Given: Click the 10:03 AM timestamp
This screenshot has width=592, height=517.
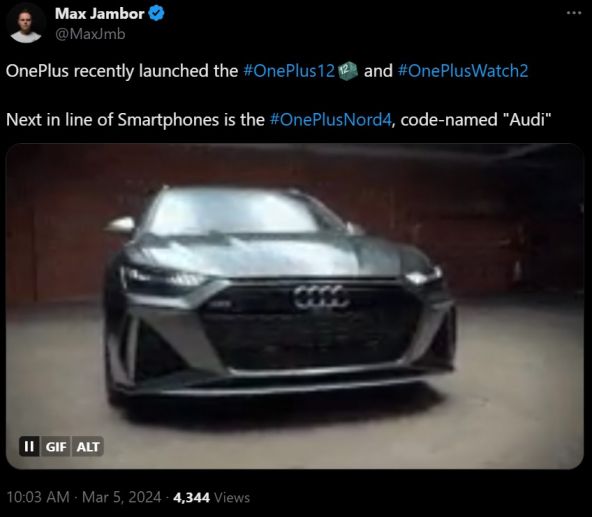Looking at the screenshot, I should (38, 497).
